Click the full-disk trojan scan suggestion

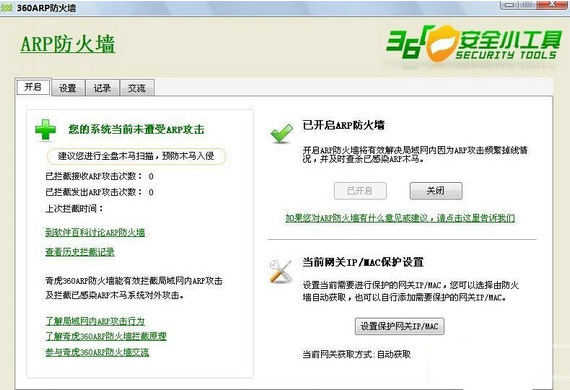click(136, 156)
